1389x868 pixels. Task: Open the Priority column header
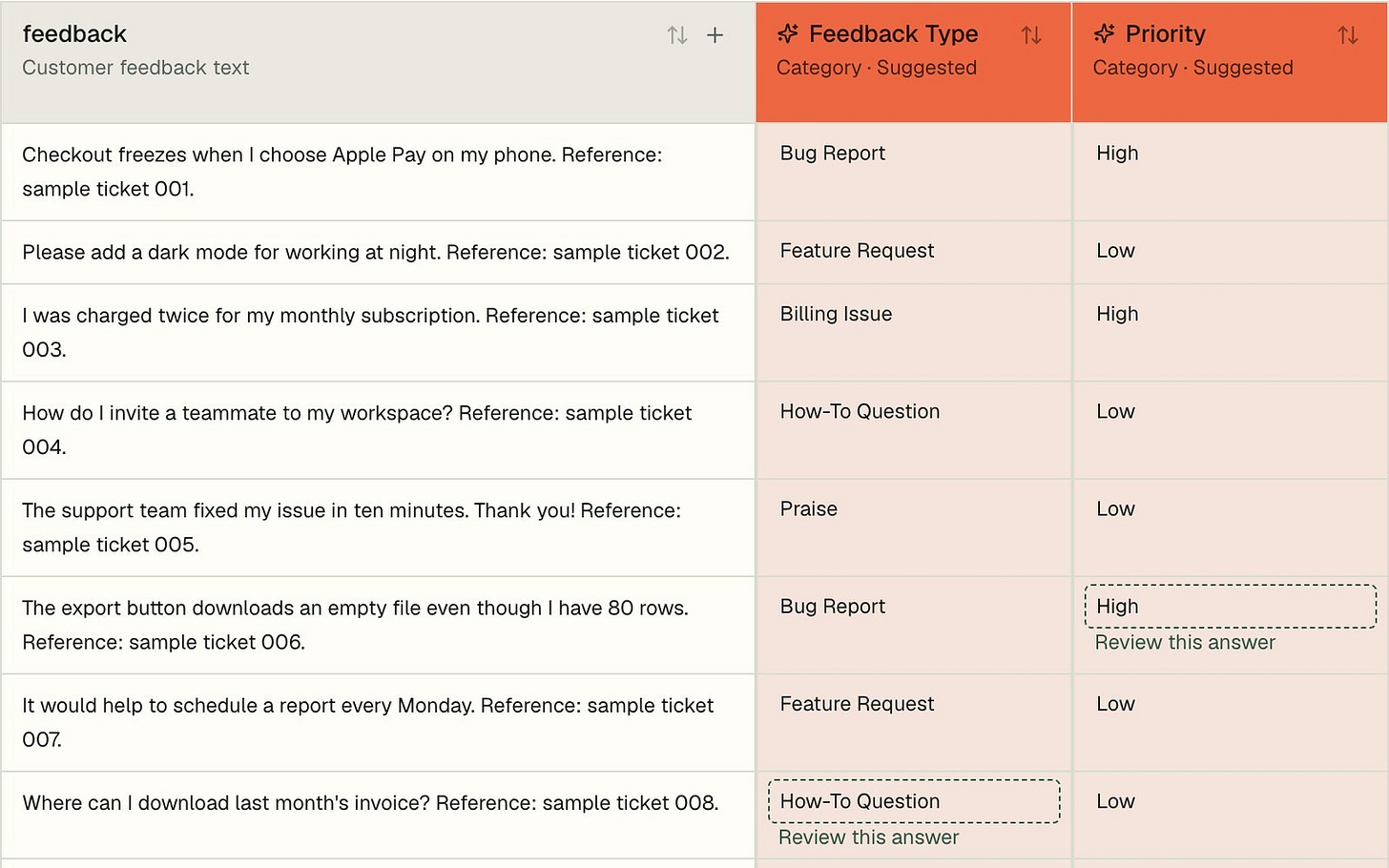pyautogui.click(x=1230, y=62)
